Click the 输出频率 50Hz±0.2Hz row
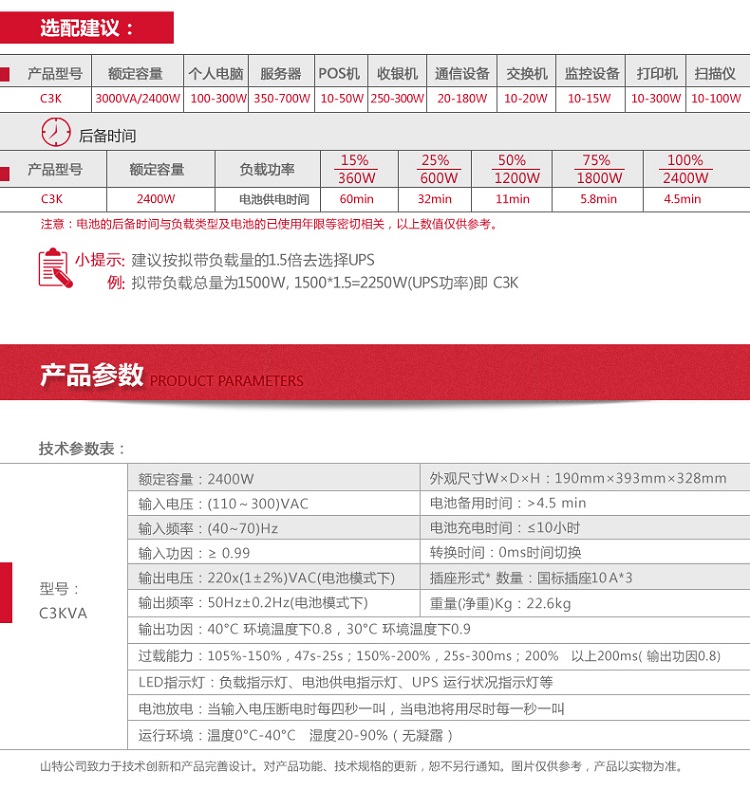The image size is (750, 790). click(x=274, y=603)
